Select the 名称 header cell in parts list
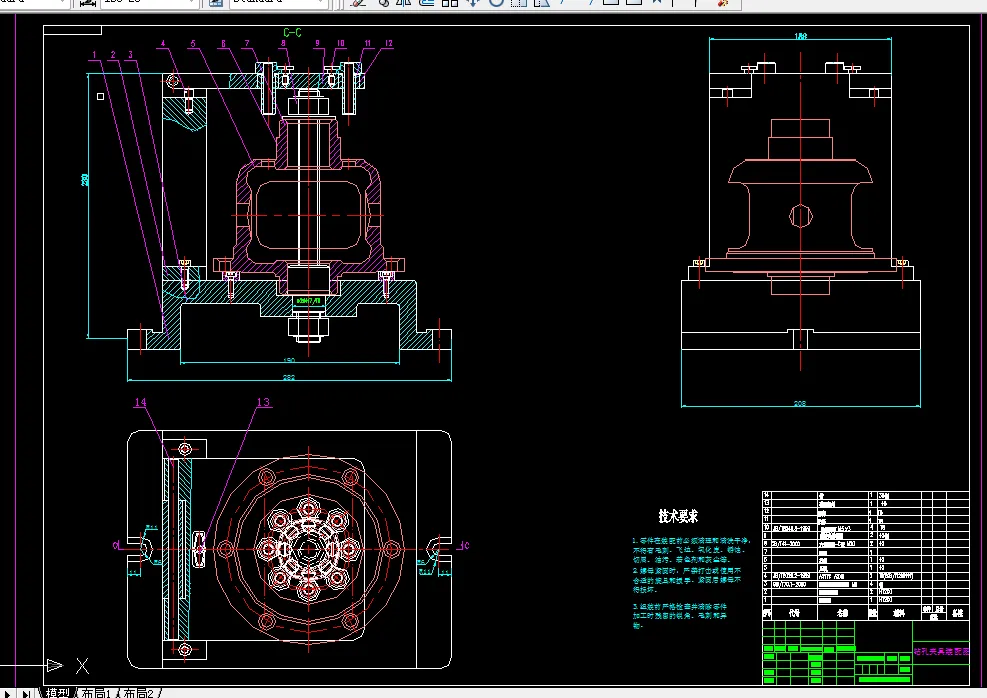This screenshot has width=987, height=698. (843, 613)
